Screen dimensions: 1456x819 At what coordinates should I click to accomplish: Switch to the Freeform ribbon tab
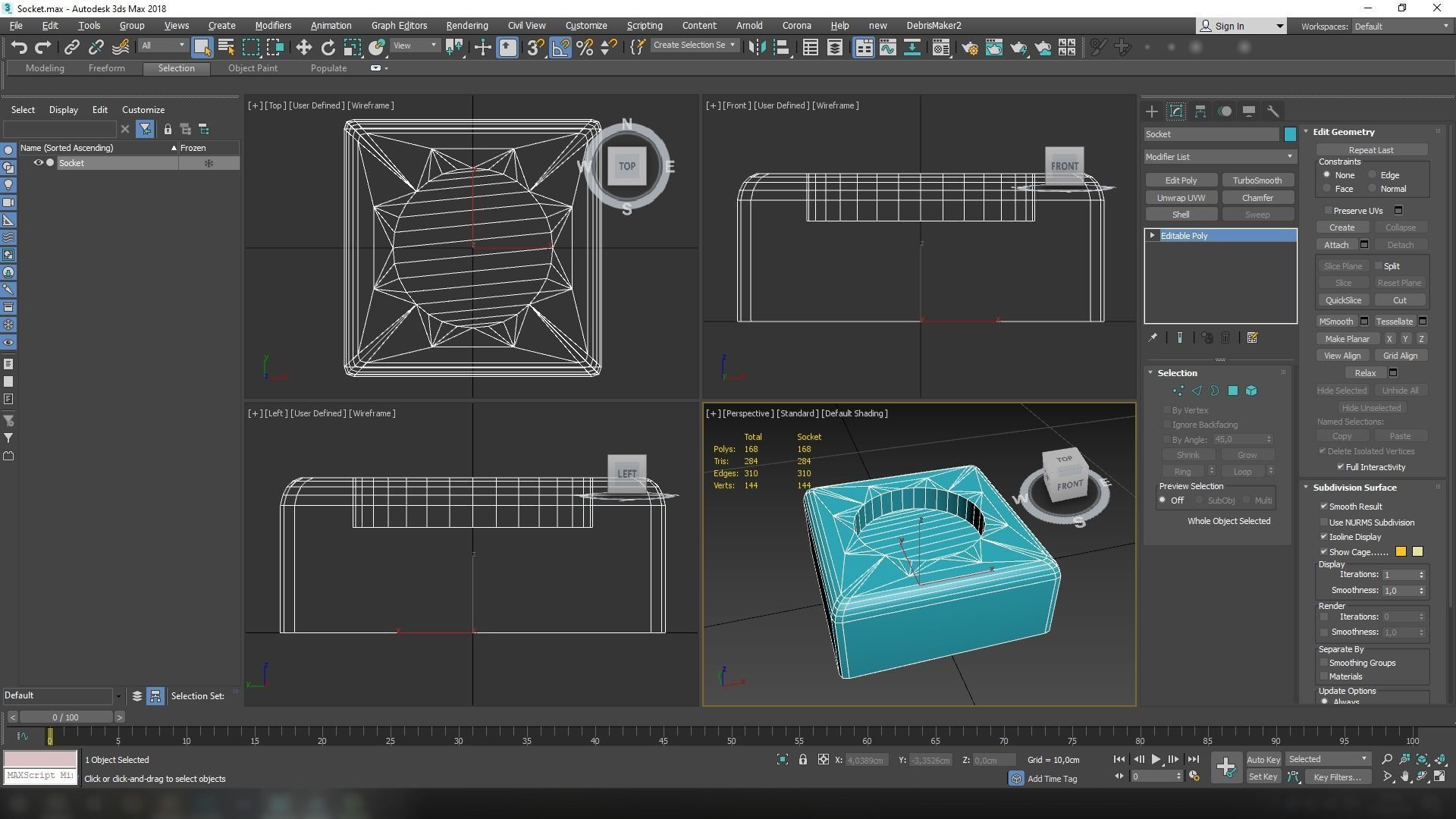pyautogui.click(x=106, y=68)
